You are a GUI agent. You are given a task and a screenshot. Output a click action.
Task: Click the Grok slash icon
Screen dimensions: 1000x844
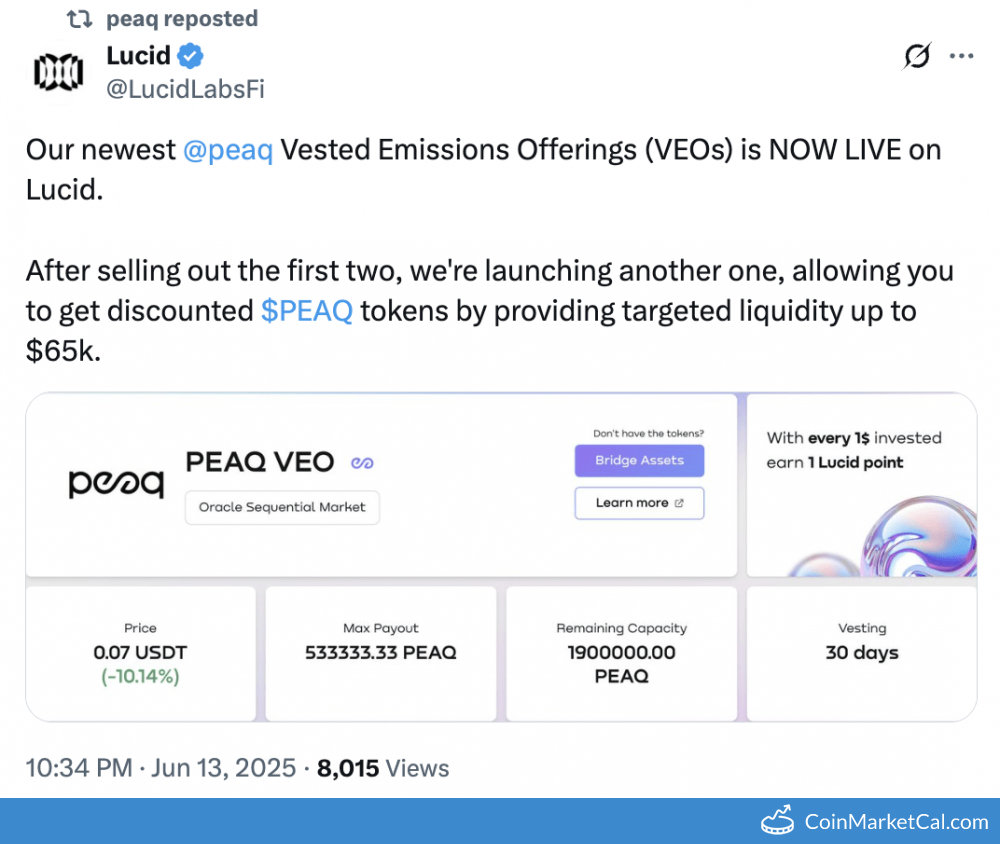916,57
